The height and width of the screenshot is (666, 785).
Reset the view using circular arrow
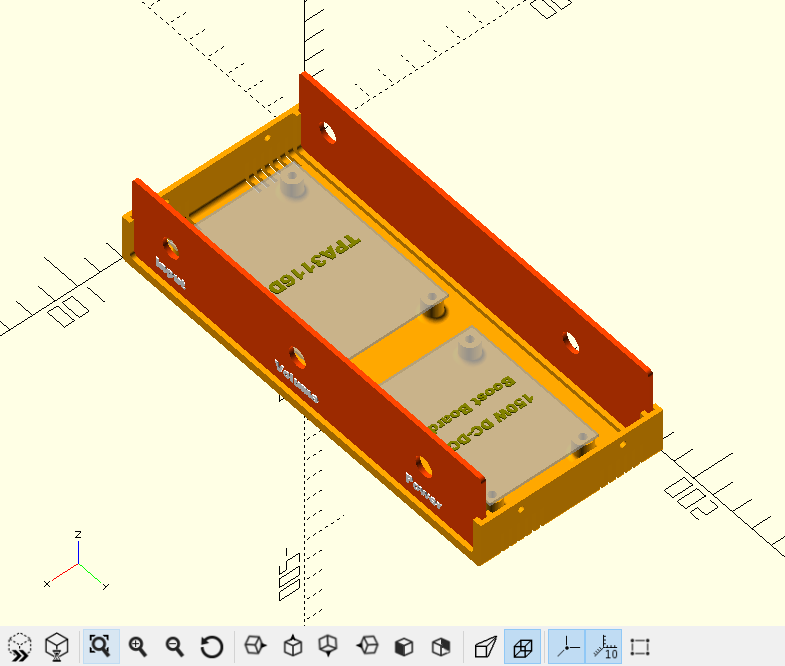pos(211,646)
